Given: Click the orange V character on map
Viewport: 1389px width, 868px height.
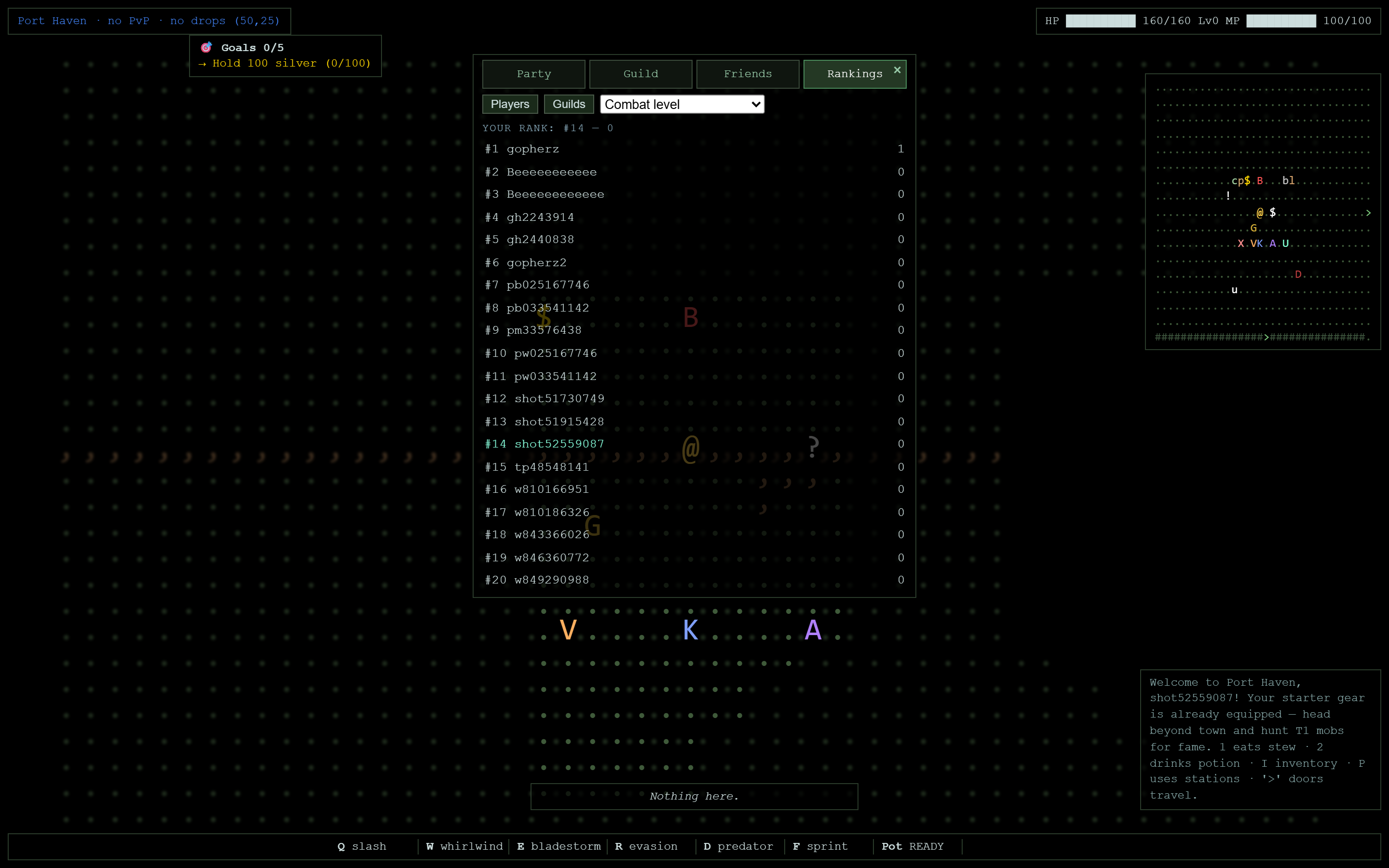Looking at the screenshot, I should tap(568, 630).
